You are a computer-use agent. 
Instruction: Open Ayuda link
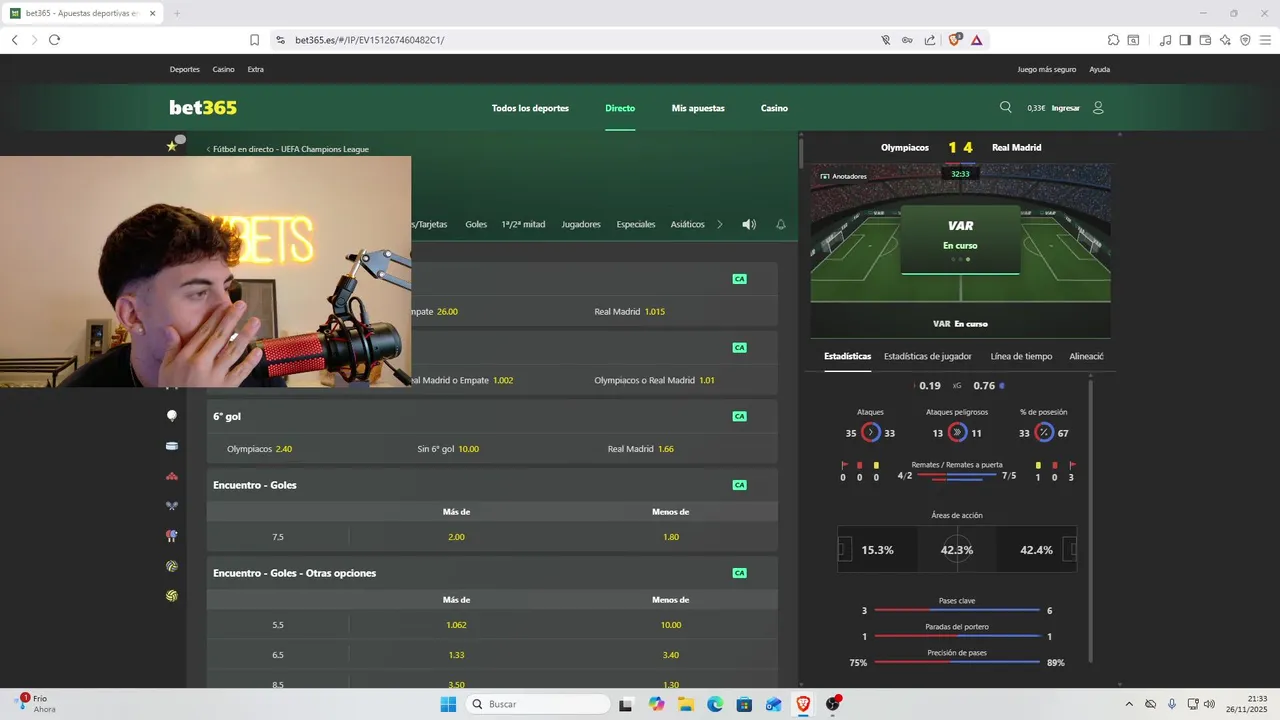[1099, 70]
